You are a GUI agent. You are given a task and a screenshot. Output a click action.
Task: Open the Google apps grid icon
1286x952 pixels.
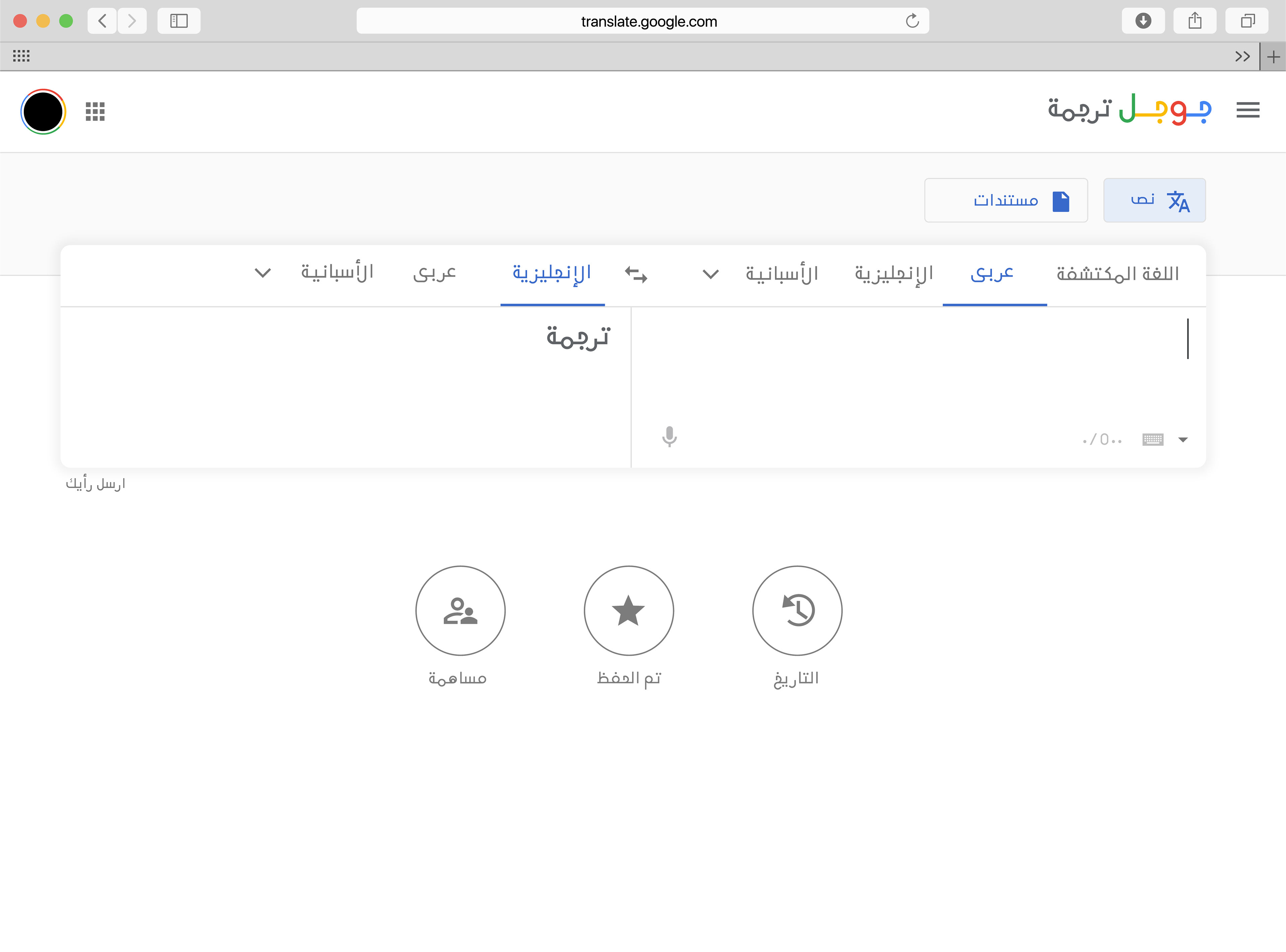click(95, 111)
